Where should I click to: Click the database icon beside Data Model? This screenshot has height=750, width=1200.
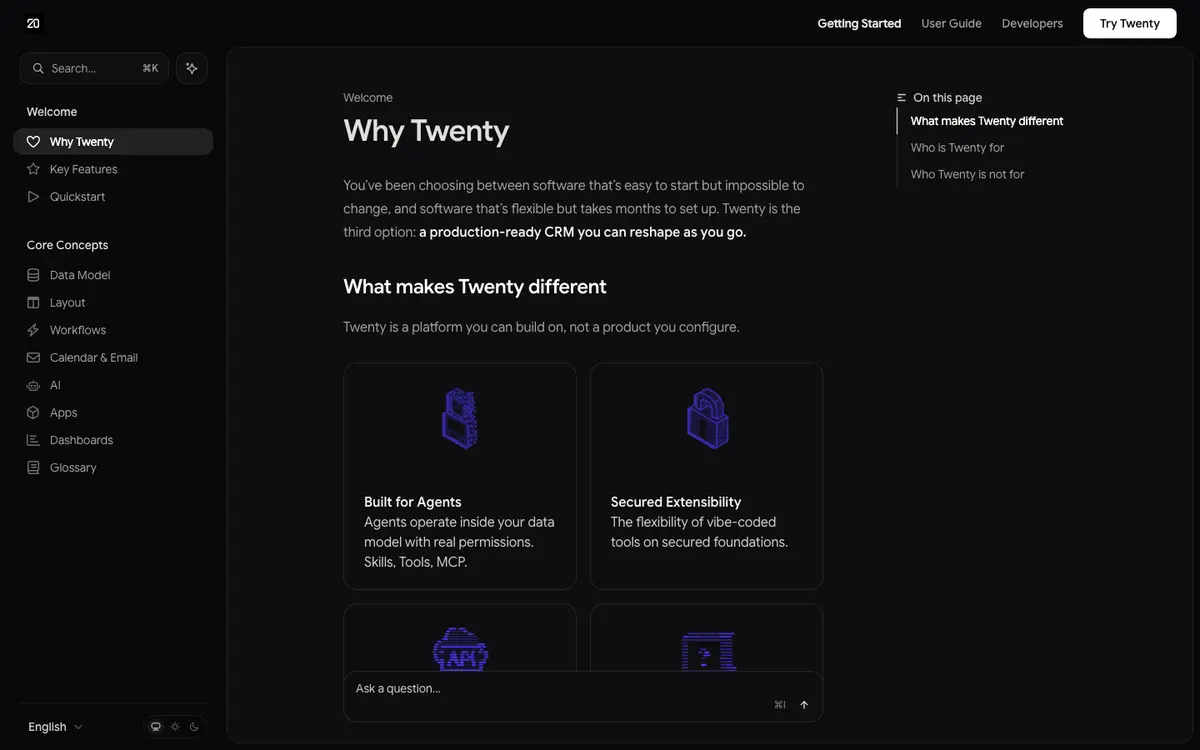click(x=33, y=275)
